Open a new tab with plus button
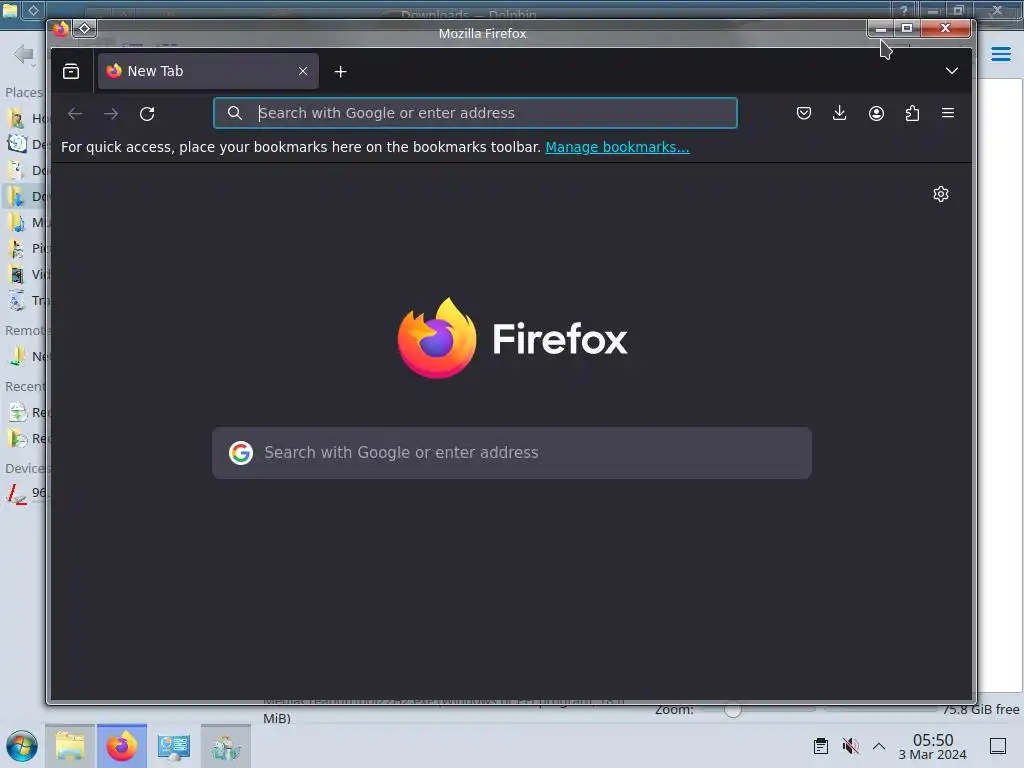Image resolution: width=1024 pixels, height=768 pixels. click(x=340, y=72)
